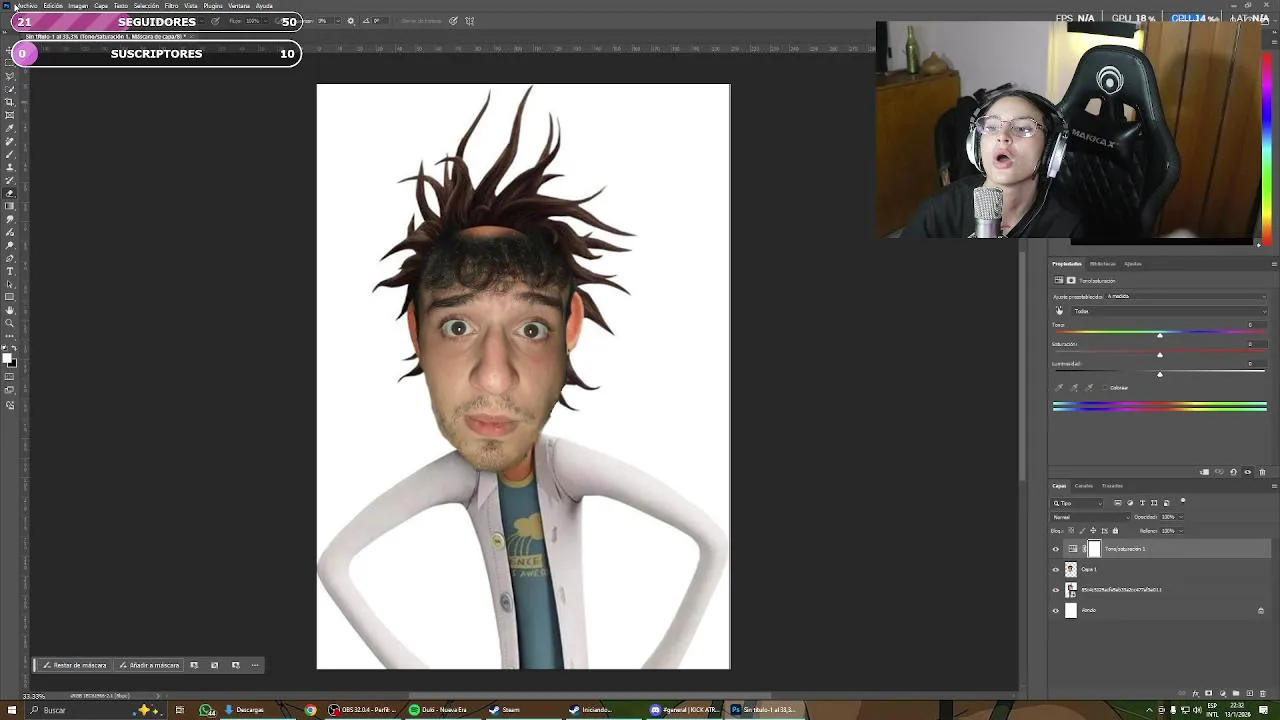Create new adjustment layer from Layers panel
Image resolution: width=1280 pixels, height=720 pixels.
[1223, 693]
